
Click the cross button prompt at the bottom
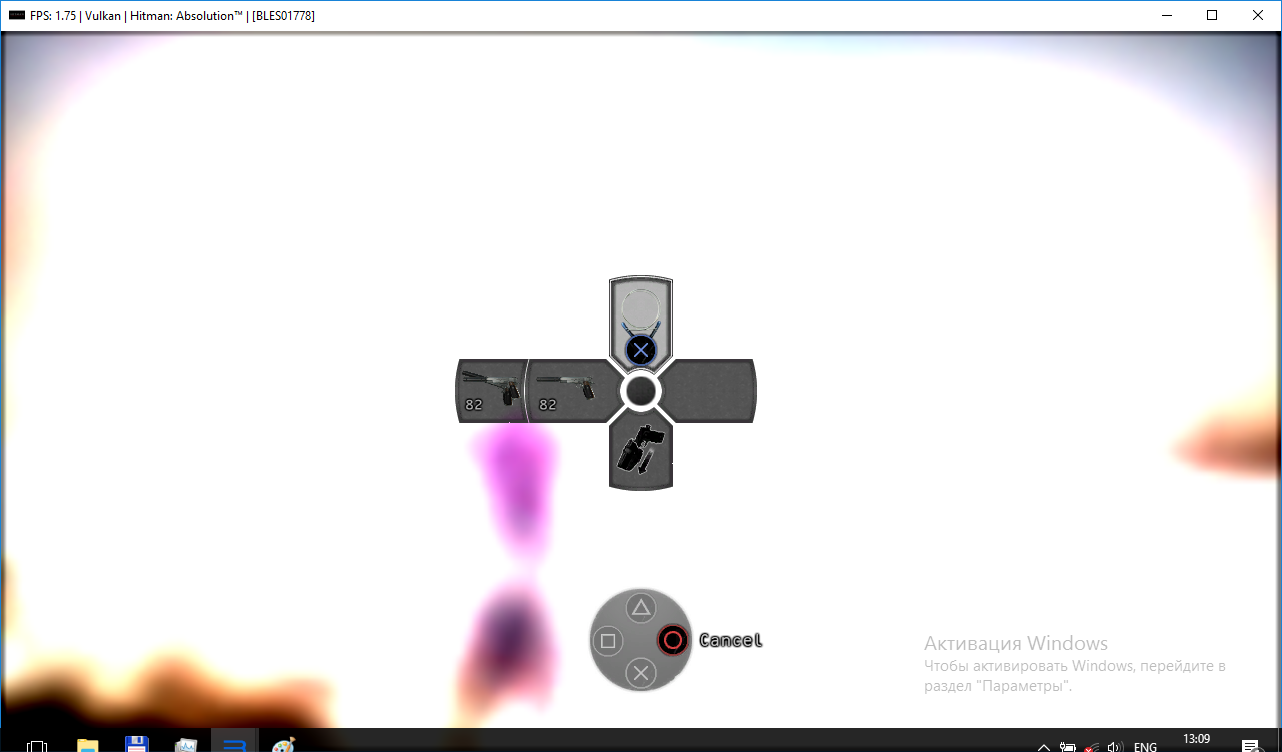coord(641,673)
